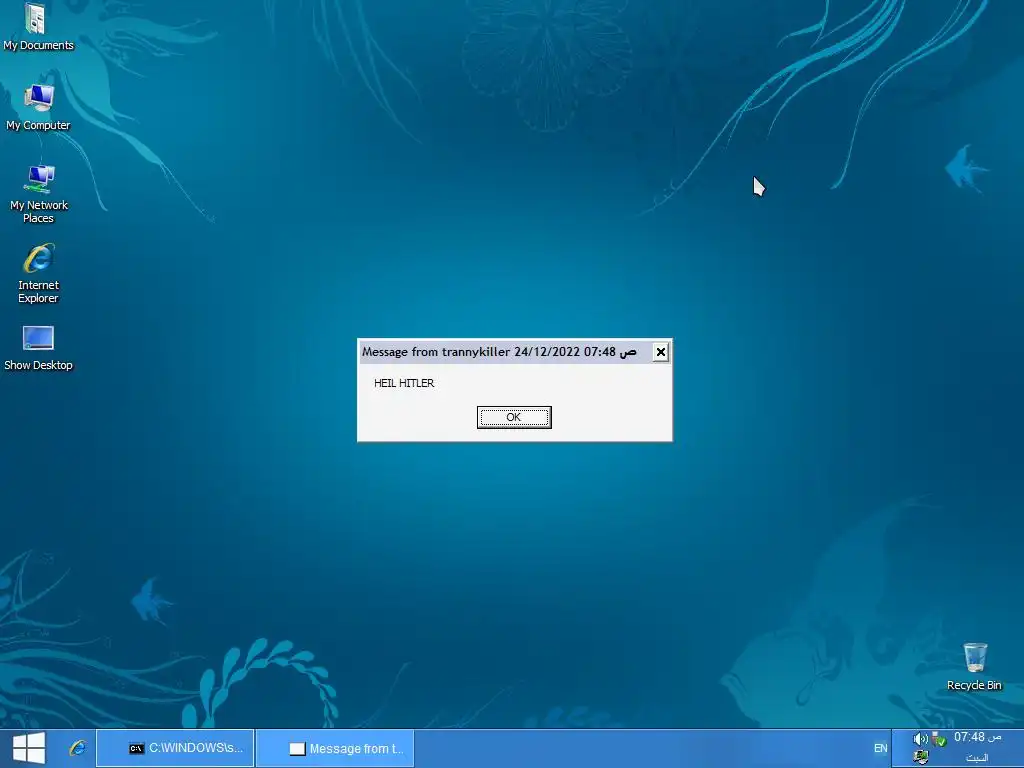Dismiss the message dialog with OK
This screenshot has width=1024, height=768.
(514, 417)
